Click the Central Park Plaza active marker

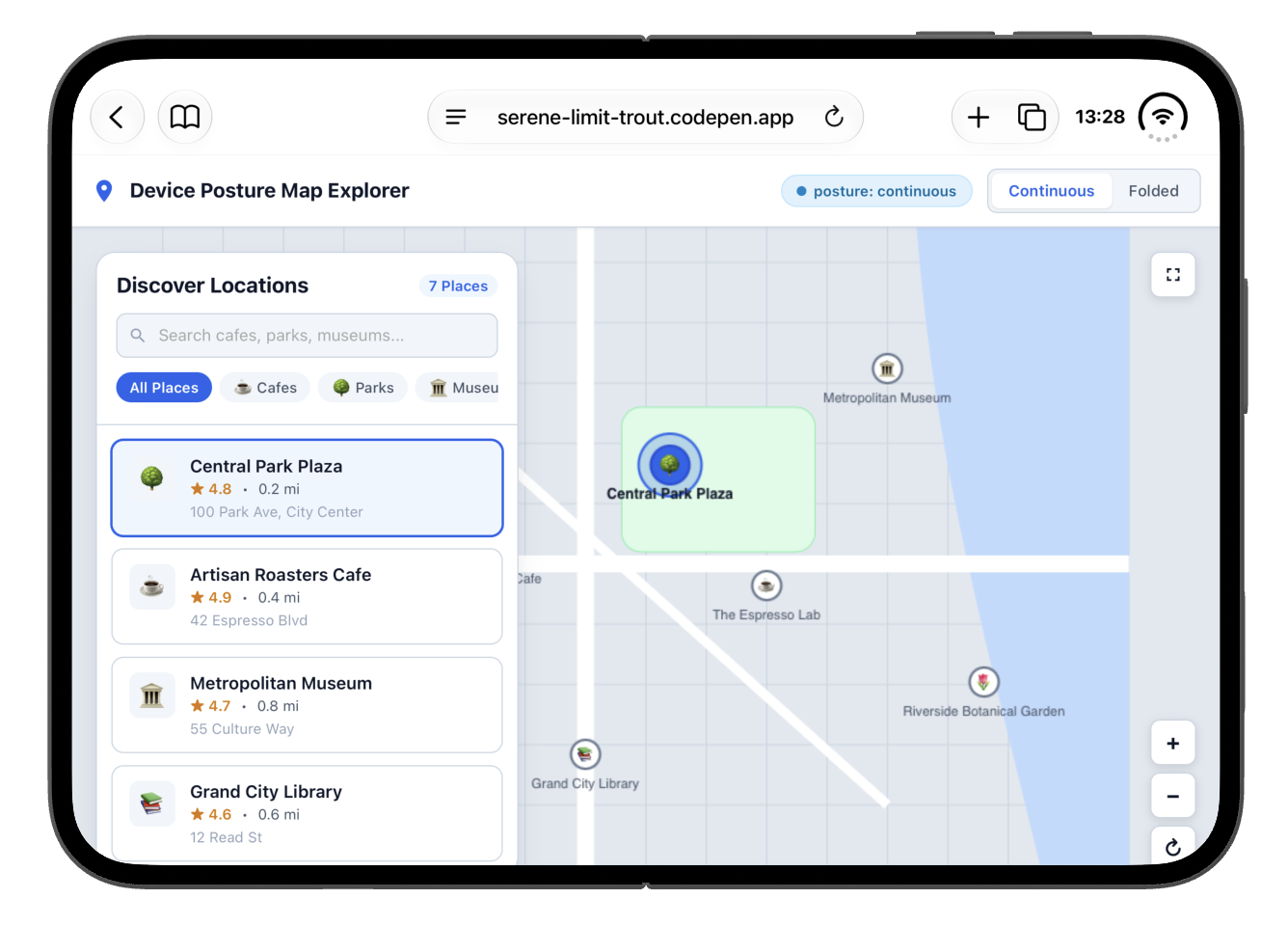coord(670,465)
